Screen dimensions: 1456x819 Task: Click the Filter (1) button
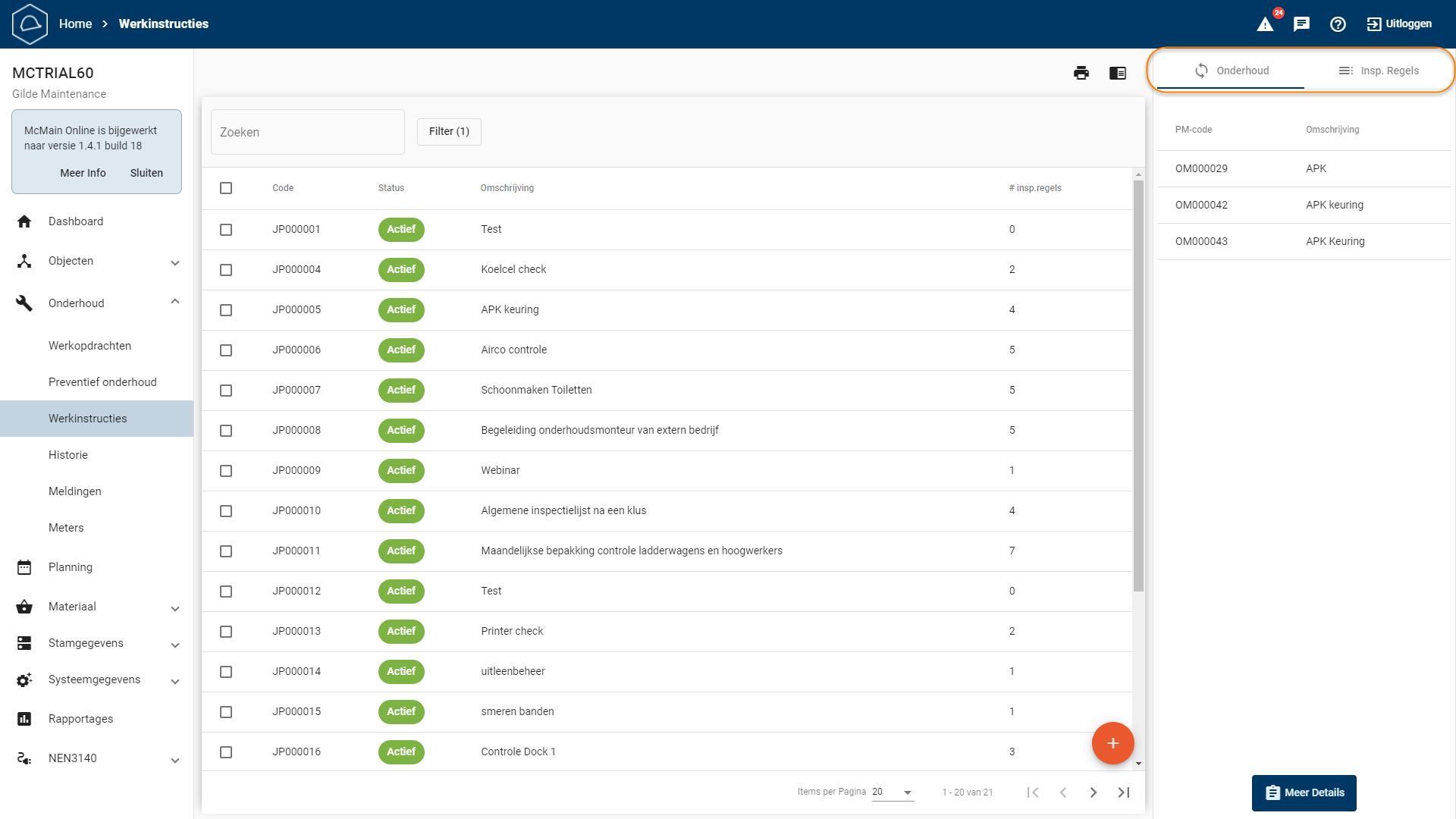pyautogui.click(x=449, y=131)
